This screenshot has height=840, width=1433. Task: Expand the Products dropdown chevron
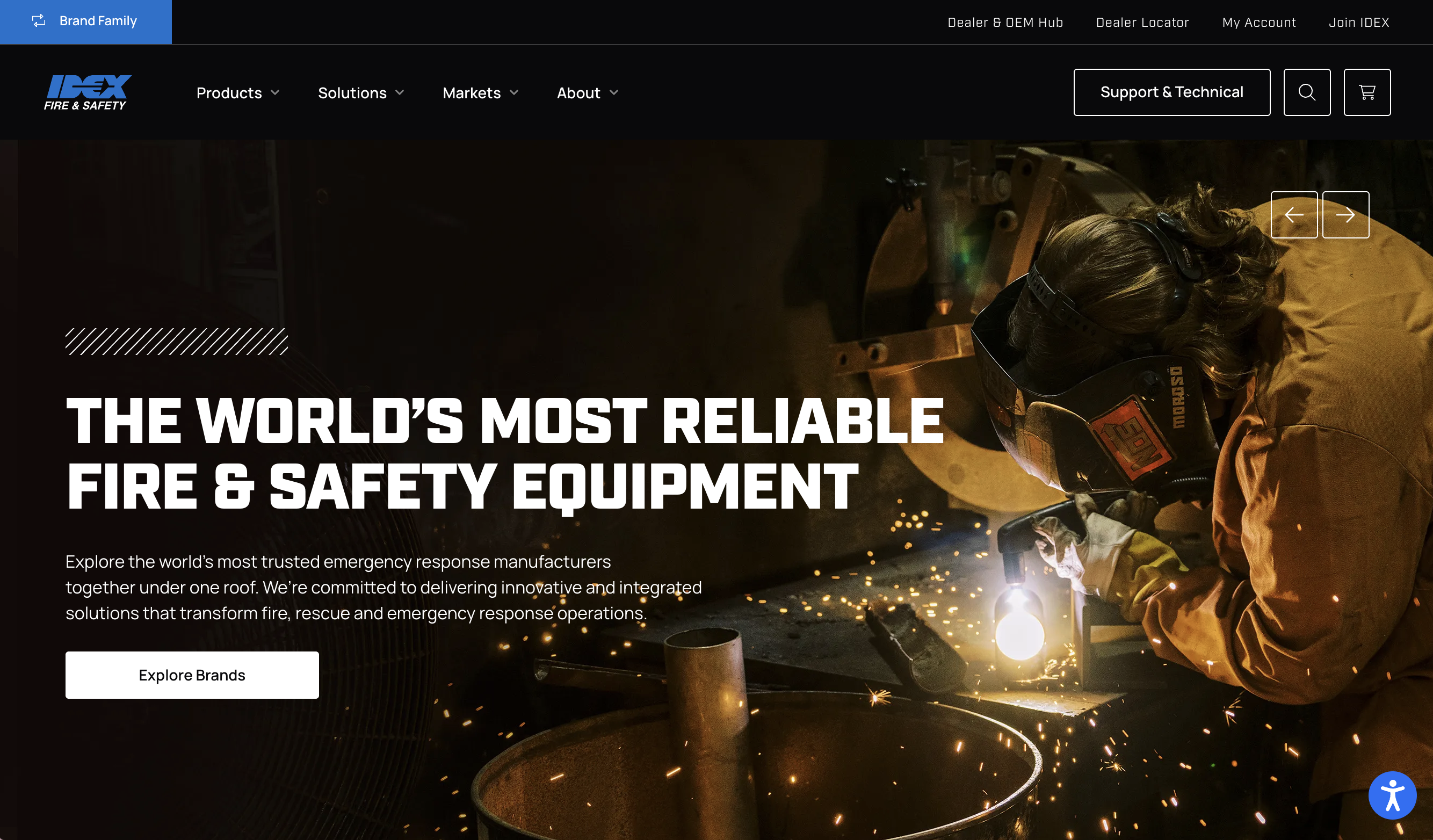pyautogui.click(x=275, y=93)
